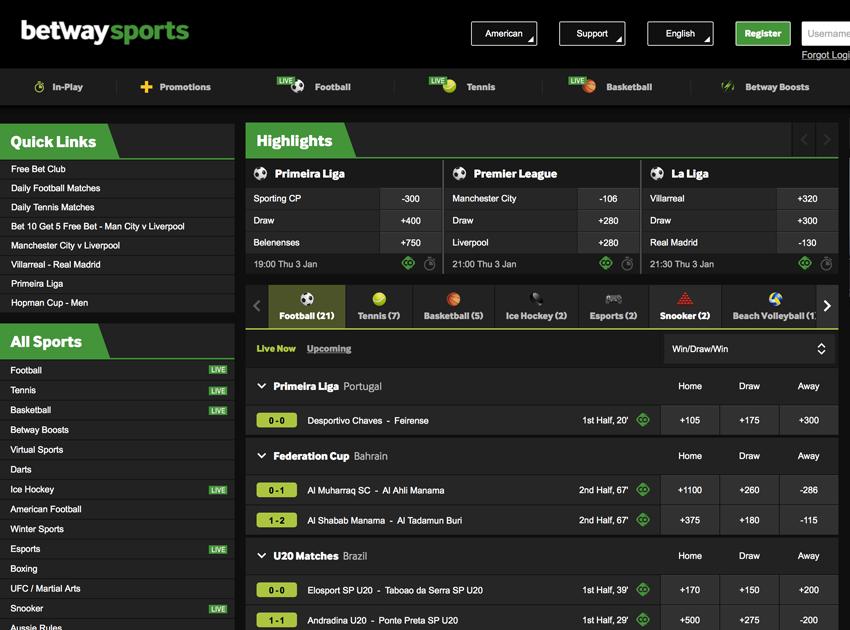Open Free Bet Club quick link

[117, 169]
